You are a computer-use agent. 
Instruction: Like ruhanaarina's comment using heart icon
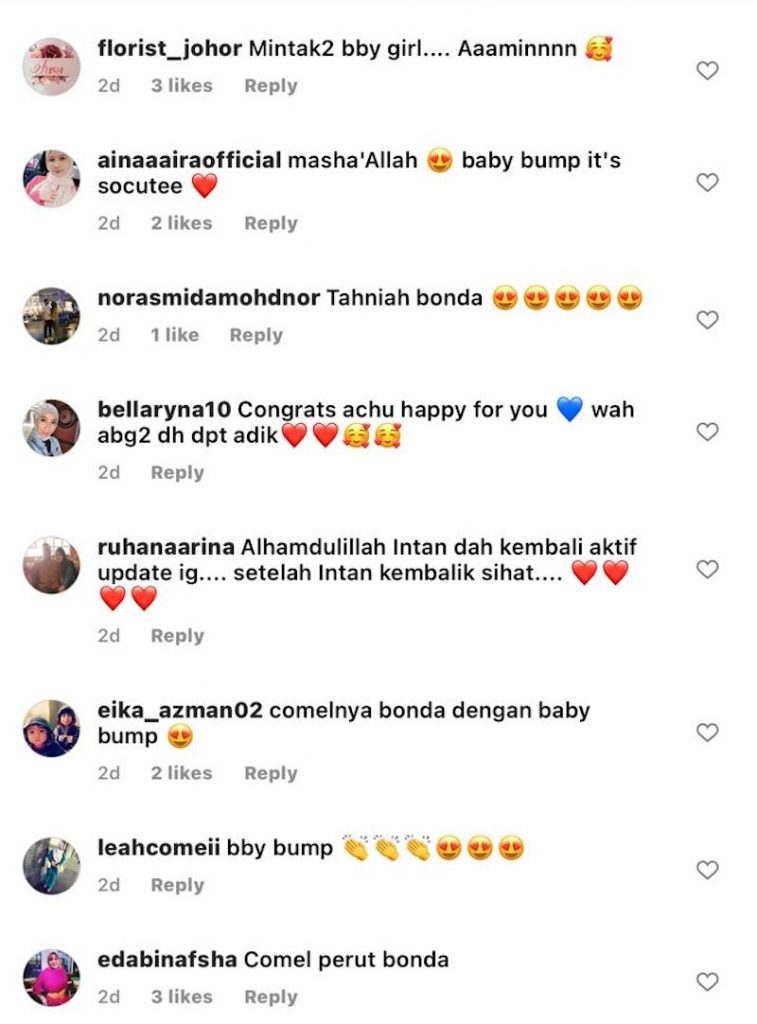click(x=707, y=569)
